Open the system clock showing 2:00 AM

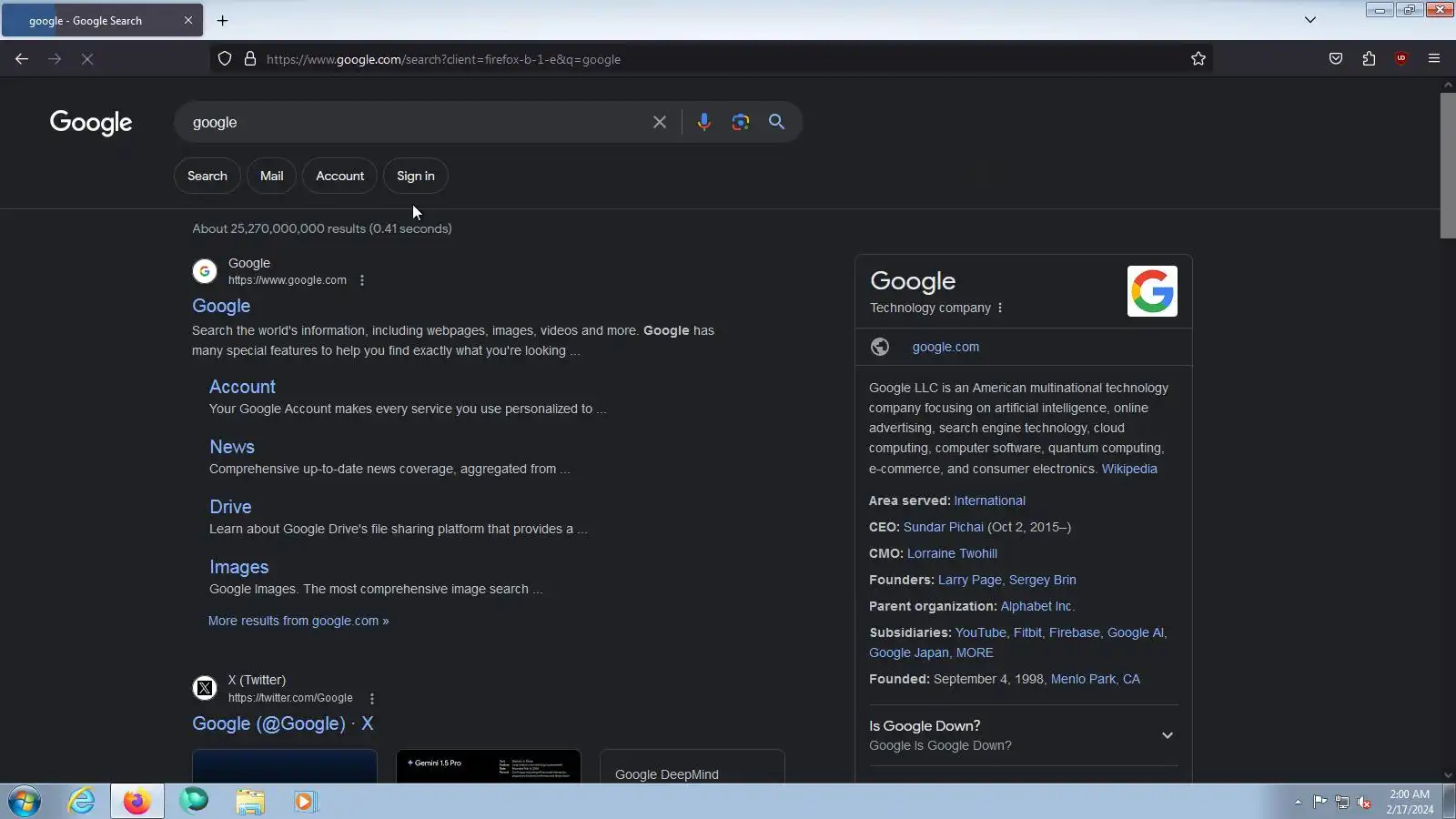point(1410,802)
